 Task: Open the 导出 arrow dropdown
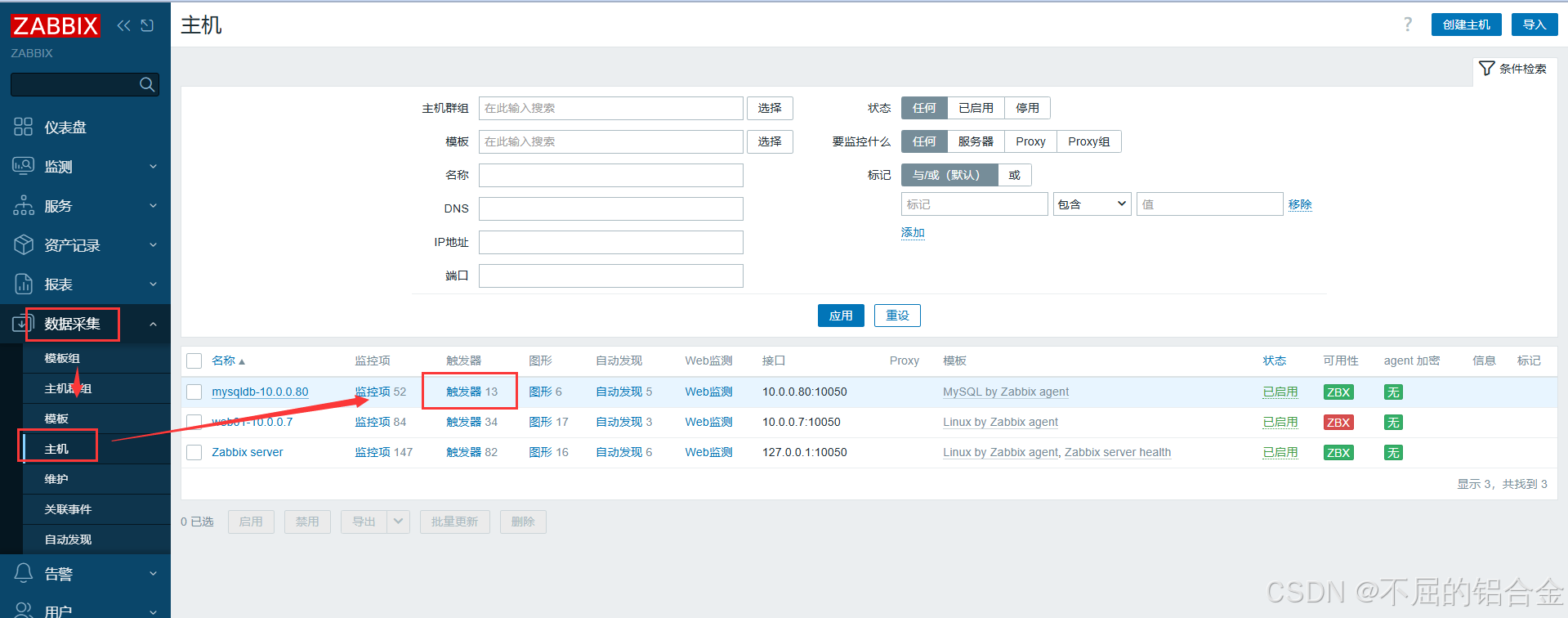click(398, 522)
